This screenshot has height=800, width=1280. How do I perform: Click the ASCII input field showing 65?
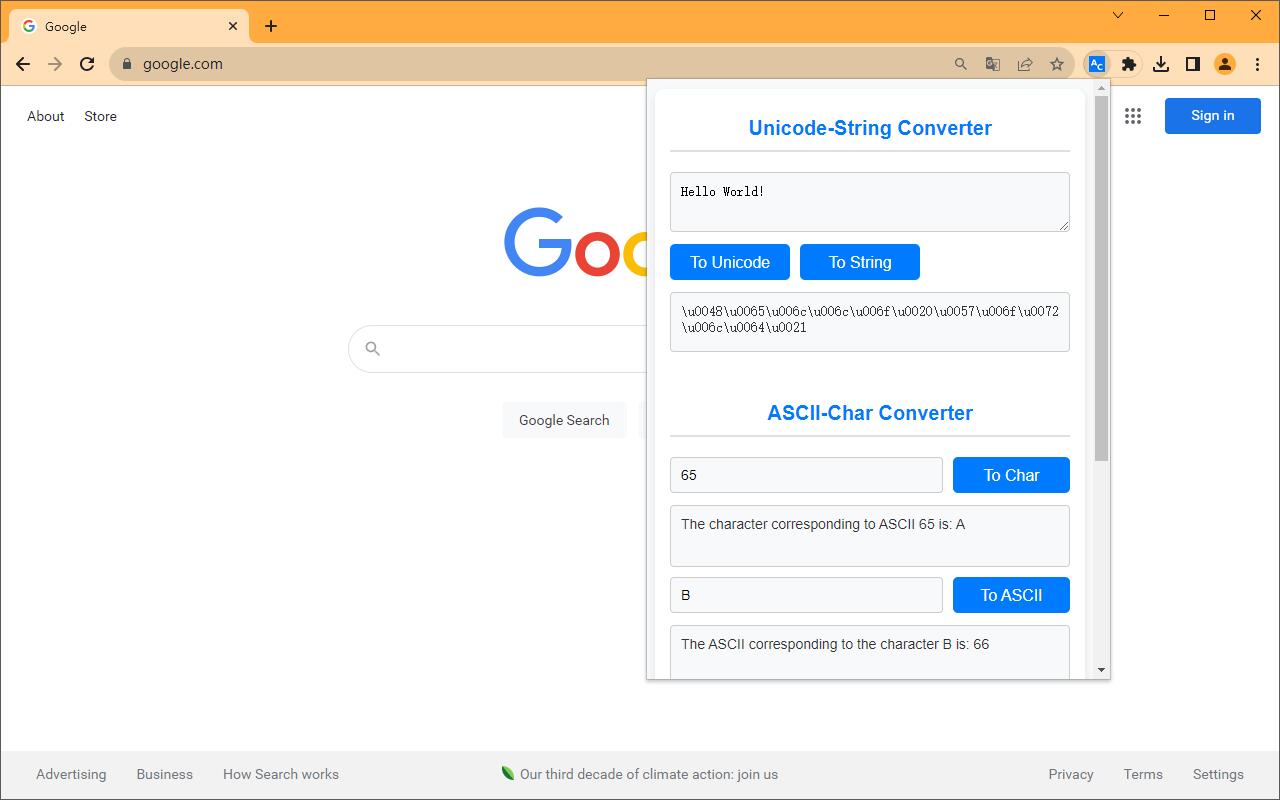[806, 475]
